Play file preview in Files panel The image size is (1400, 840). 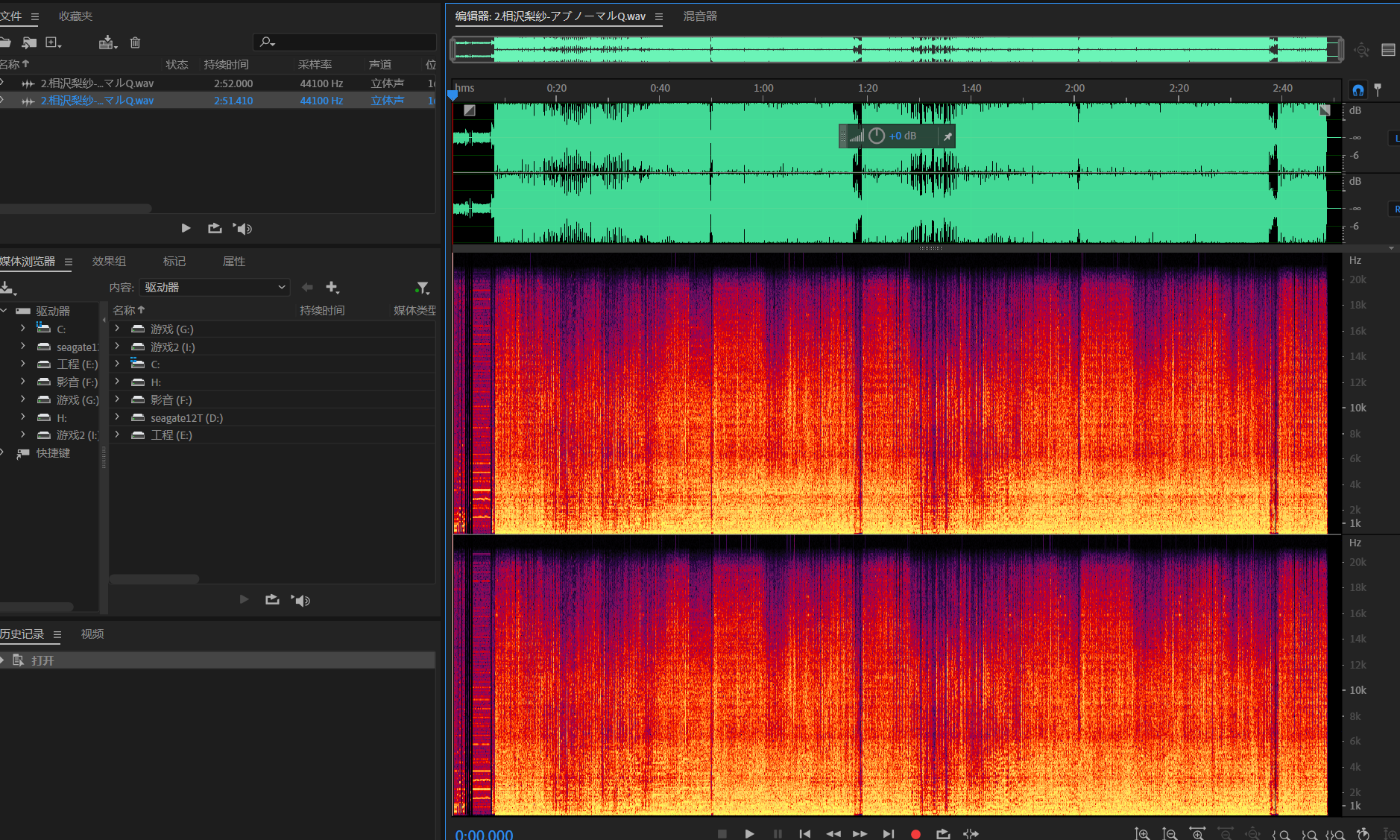[186, 228]
